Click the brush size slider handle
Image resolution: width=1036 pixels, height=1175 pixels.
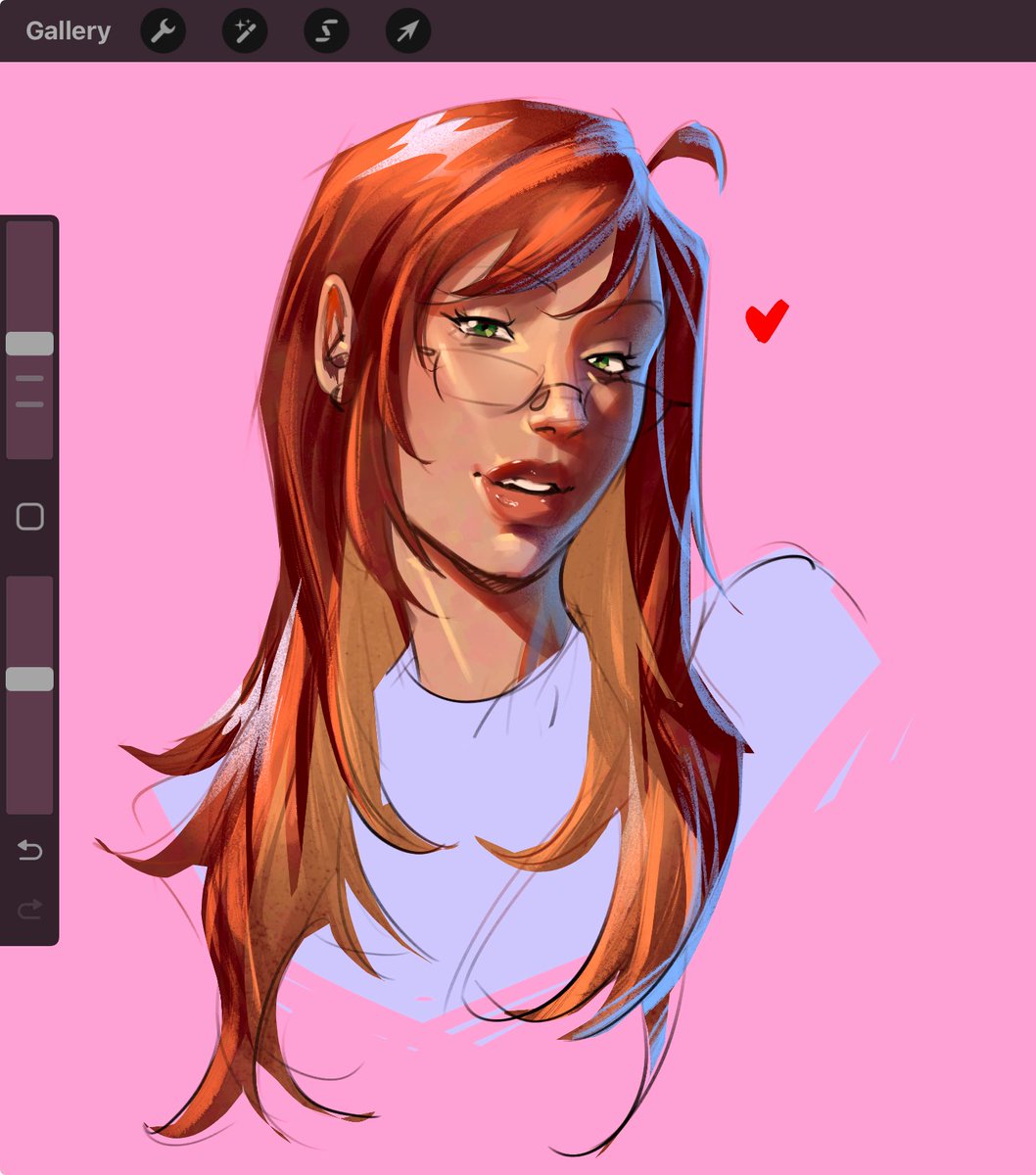tap(29, 344)
